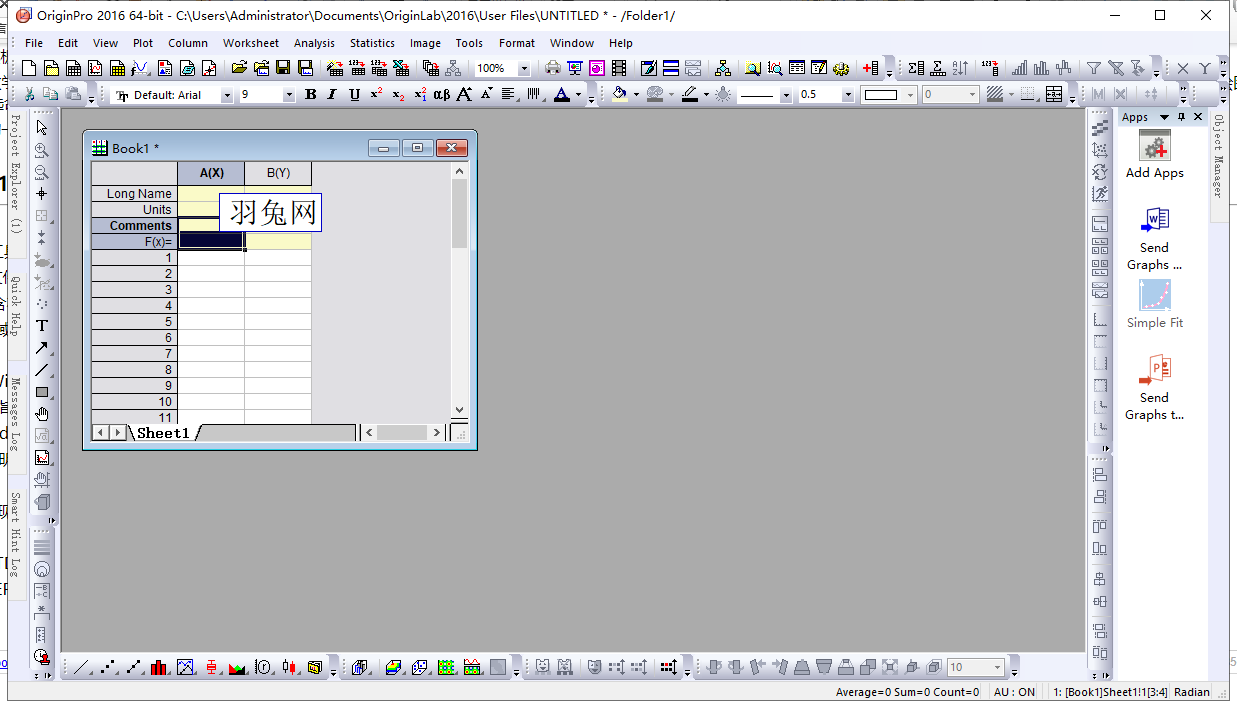
Task: Toggle auto-hide pin on Apps panel
Action: click(x=1181, y=117)
